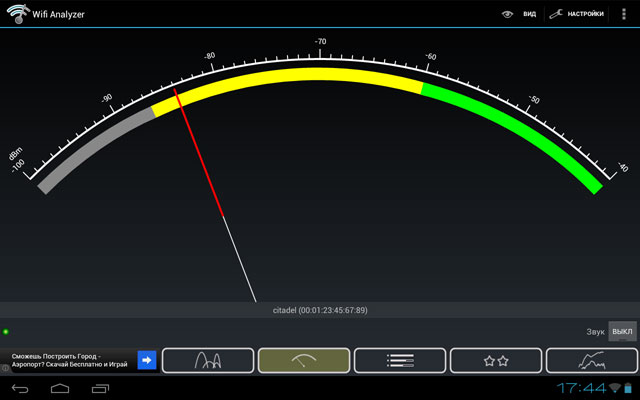
Task: Click the red signal needle
Action: click(199, 152)
